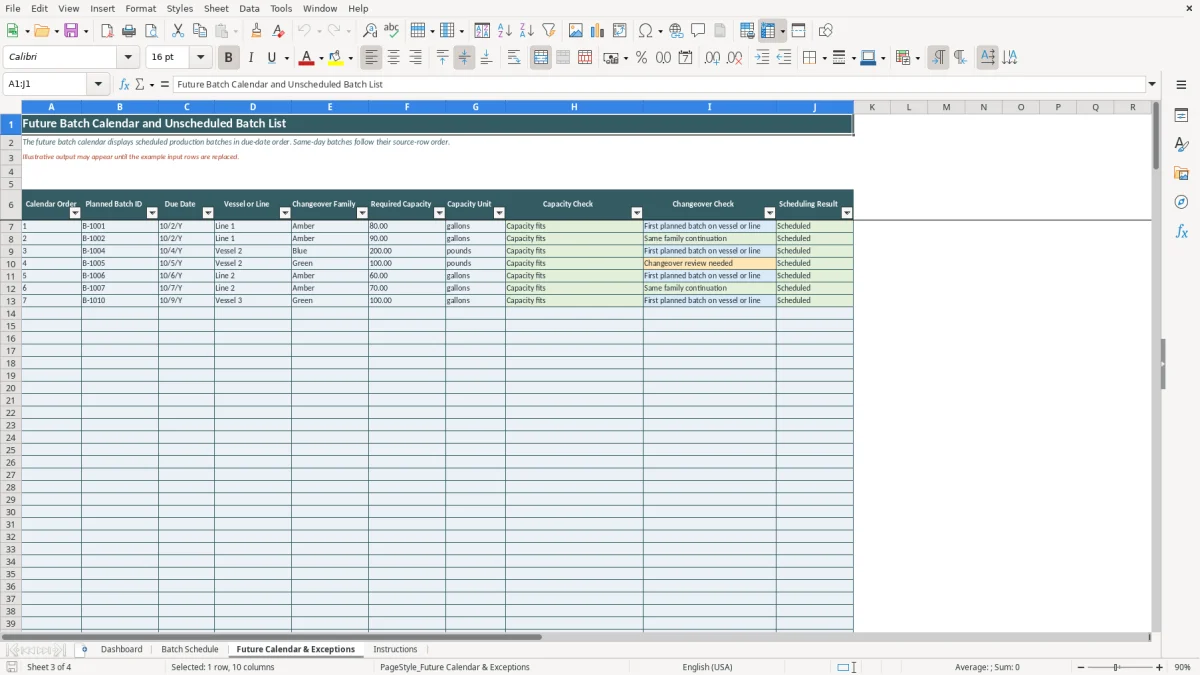Click the zoom in plus button
The image size is (1200, 675).
[x=1159, y=667]
